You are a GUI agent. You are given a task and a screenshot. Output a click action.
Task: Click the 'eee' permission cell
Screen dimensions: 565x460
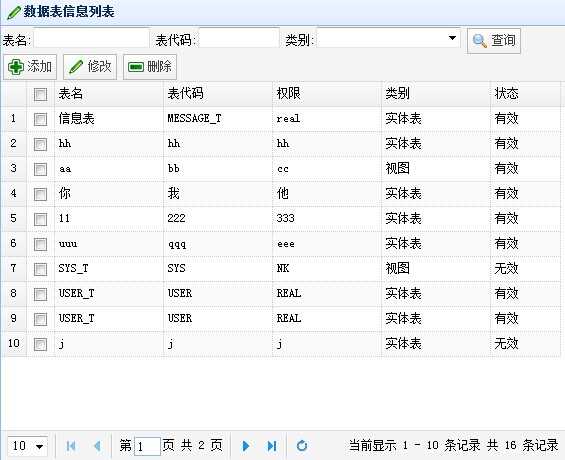pos(327,244)
